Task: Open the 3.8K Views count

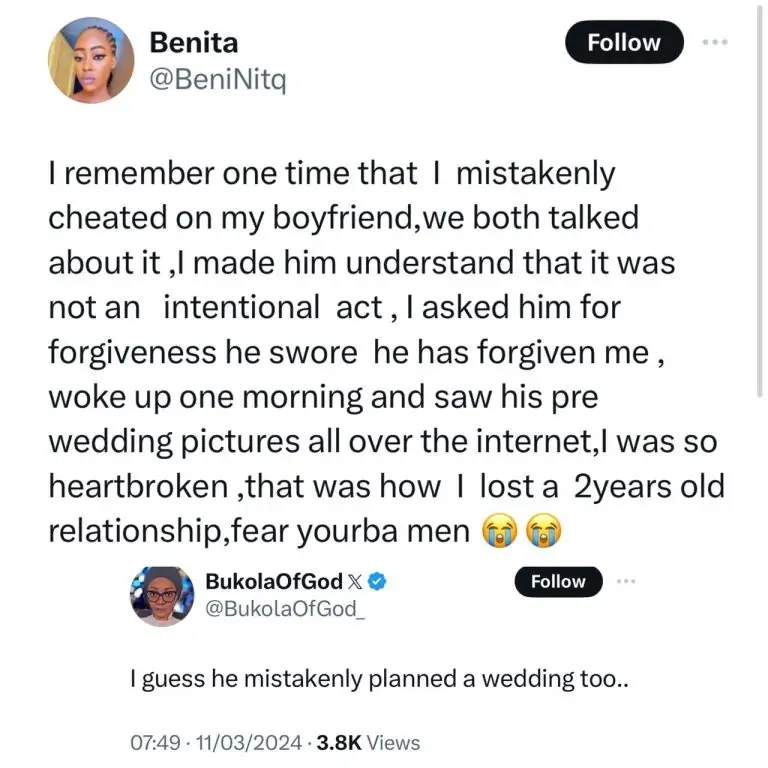Action: (x=368, y=743)
